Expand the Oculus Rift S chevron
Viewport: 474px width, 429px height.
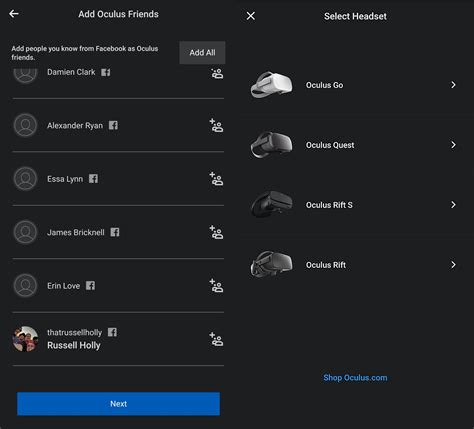coord(453,205)
